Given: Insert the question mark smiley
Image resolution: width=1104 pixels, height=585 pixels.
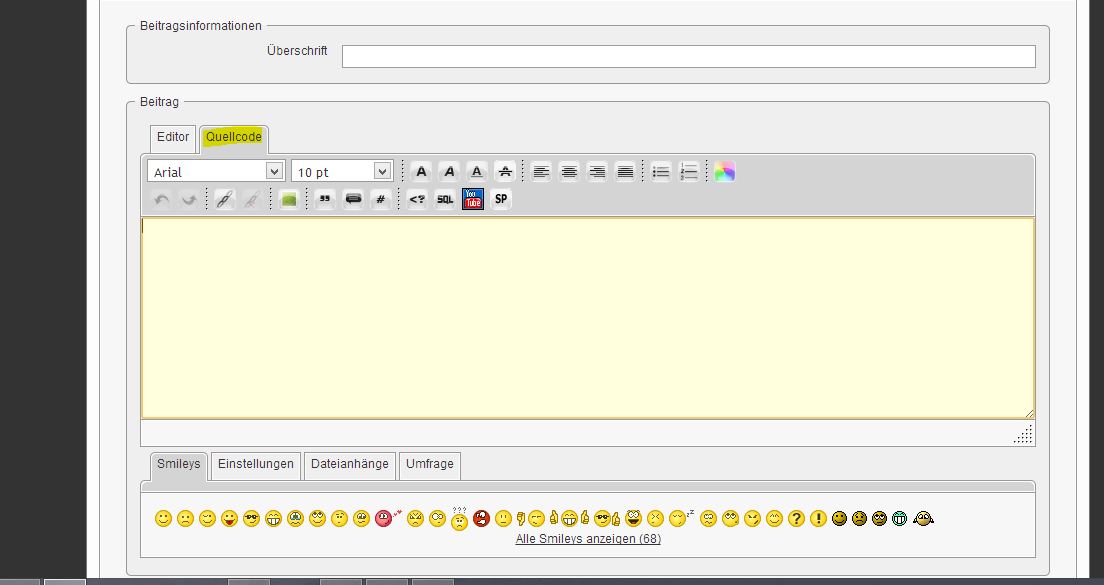Looking at the screenshot, I should 796,518.
